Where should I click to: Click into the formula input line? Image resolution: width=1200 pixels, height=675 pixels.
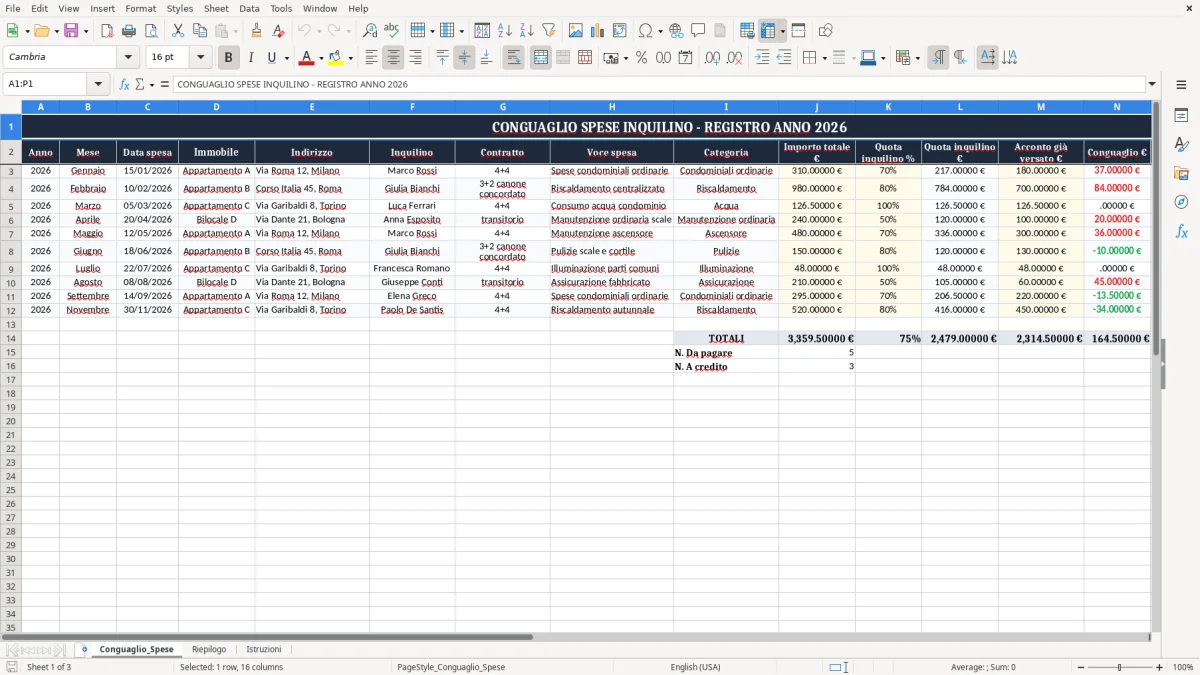click(658, 85)
